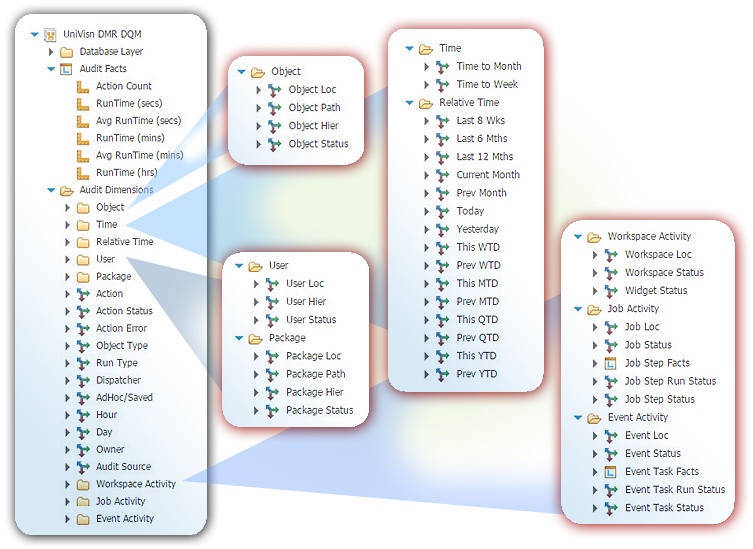
Task: Select the Prev QTD item
Action: click(477, 338)
